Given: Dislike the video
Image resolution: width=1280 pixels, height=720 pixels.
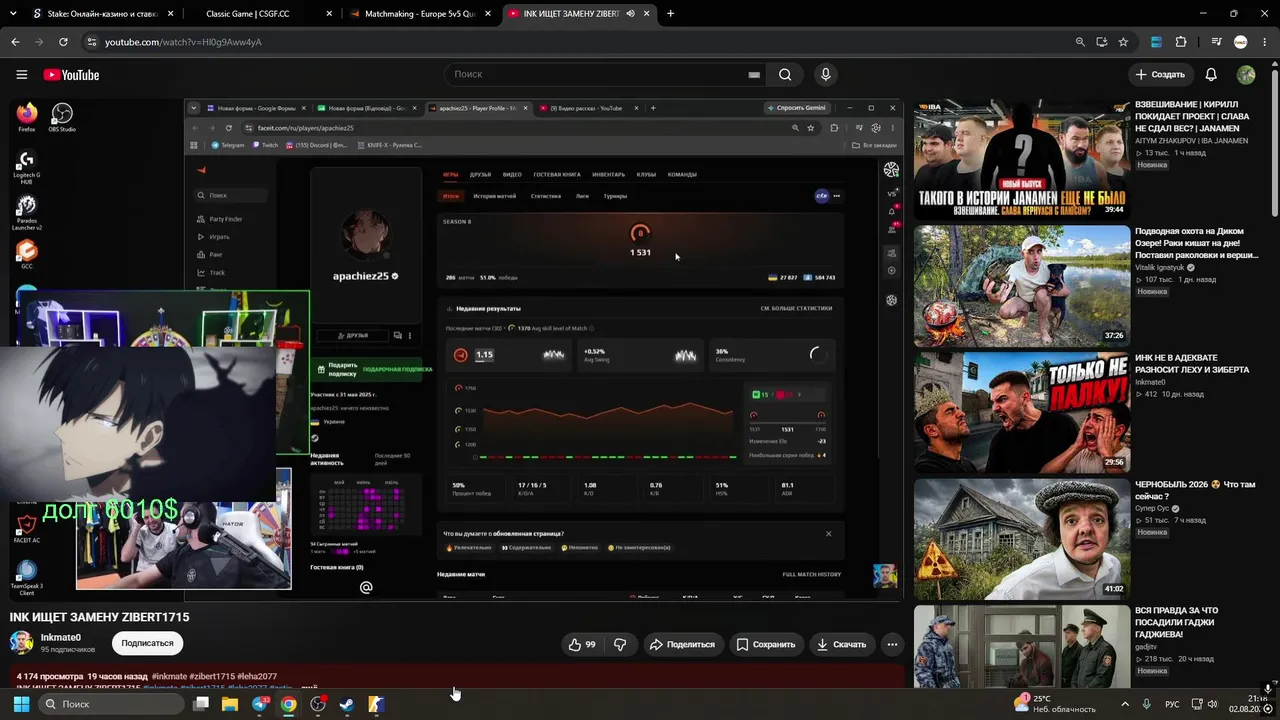Looking at the screenshot, I should point(620,645).
